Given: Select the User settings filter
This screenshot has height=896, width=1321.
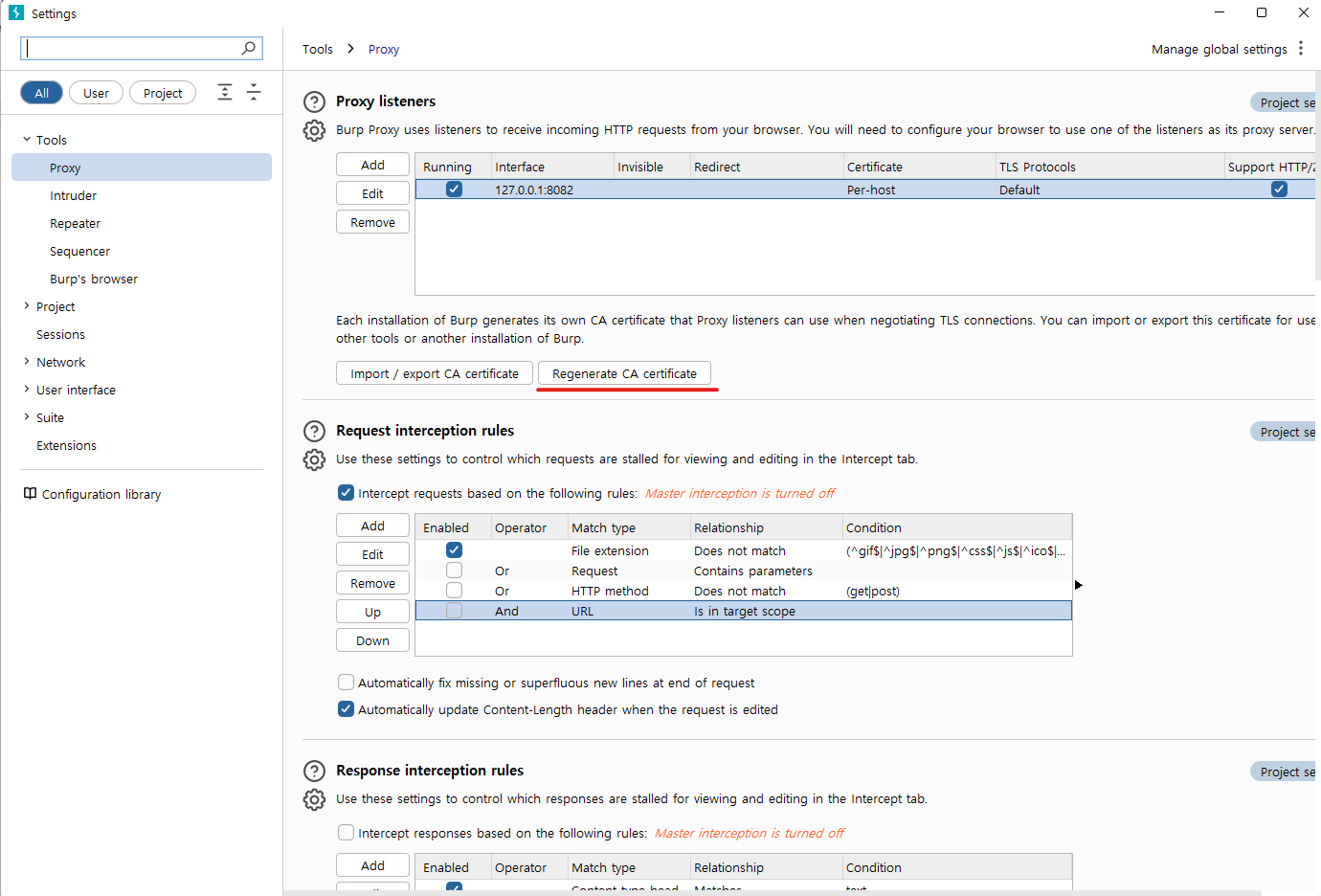Looking at the screenshot, I should point(96,93).
